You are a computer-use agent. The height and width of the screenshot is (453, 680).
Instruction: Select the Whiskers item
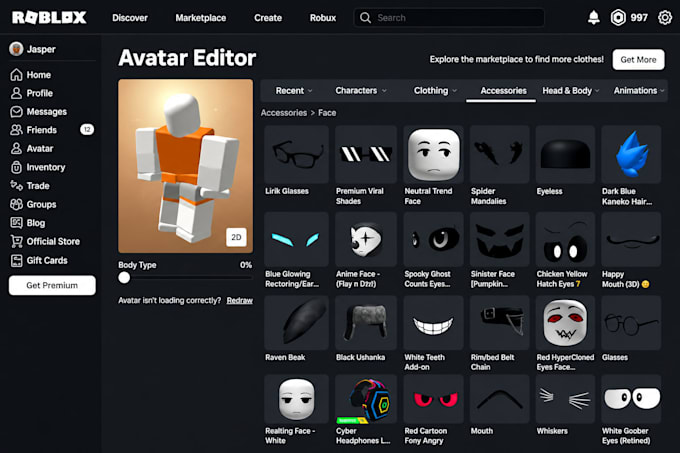point(565,399)
